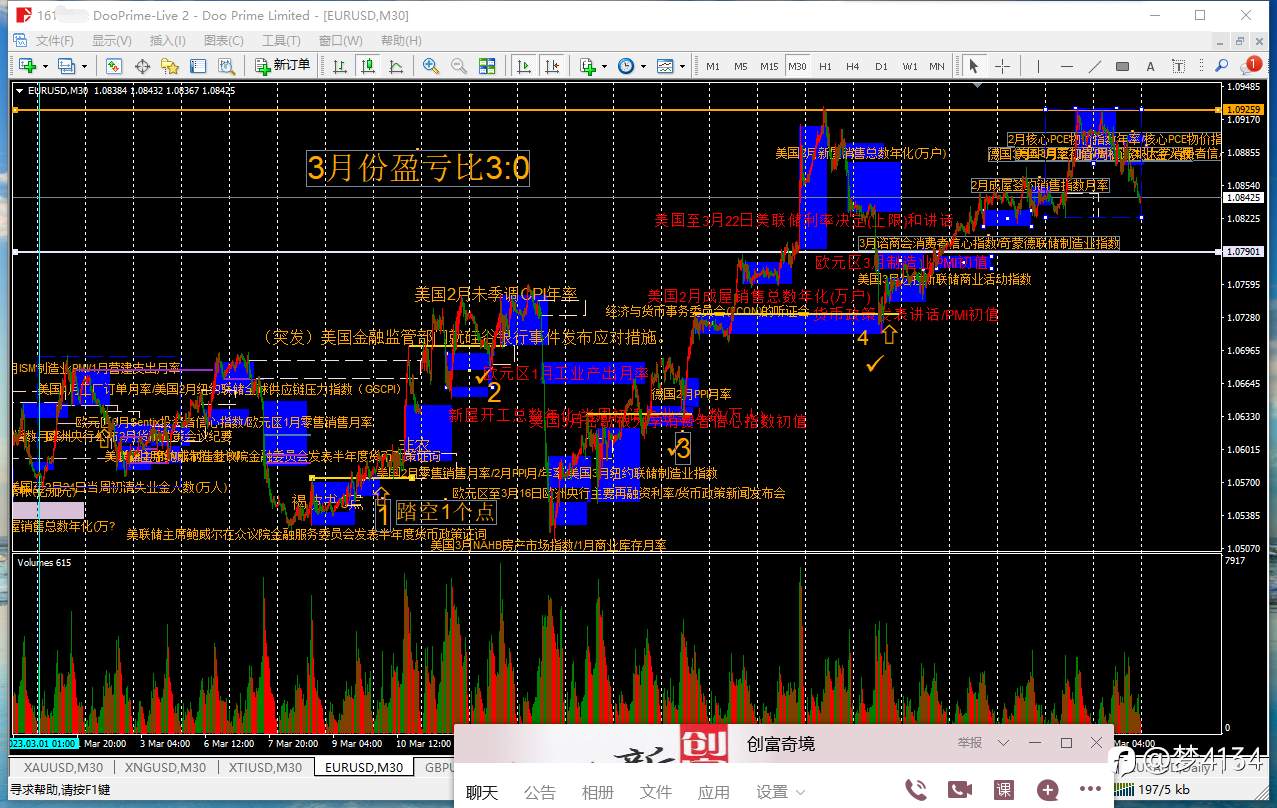The image size is (1277, 808).
Task: Select the W1 timeframe
Action: [x=910, y=66]
